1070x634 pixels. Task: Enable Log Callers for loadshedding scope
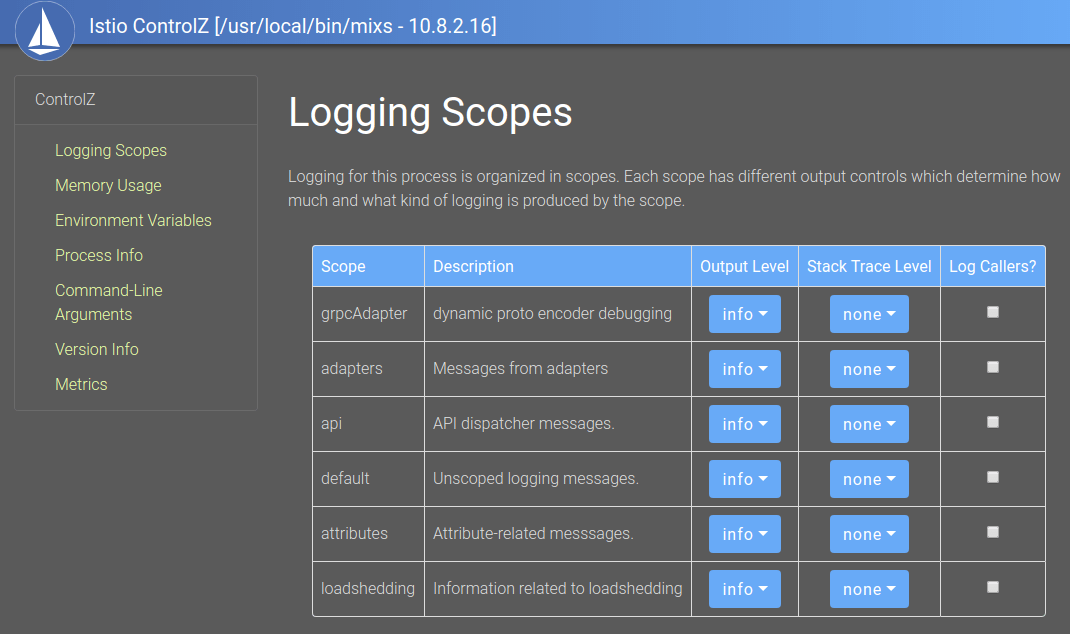[x=992, y=587]
